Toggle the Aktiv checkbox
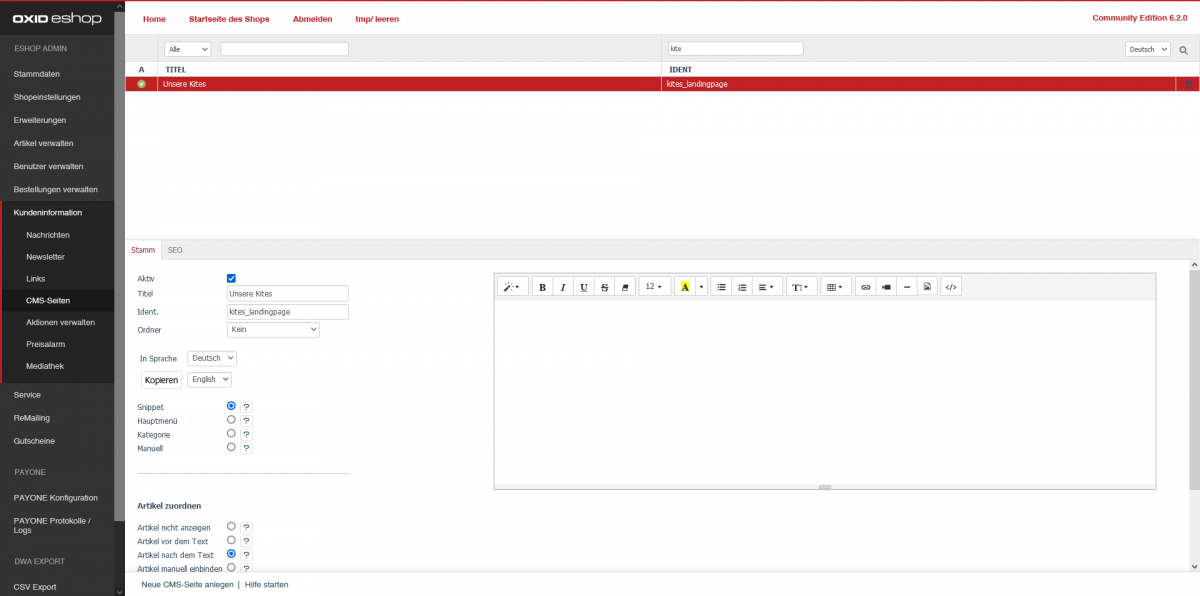This screenshot has width=1200, height=596. click(x=232, y=278)
